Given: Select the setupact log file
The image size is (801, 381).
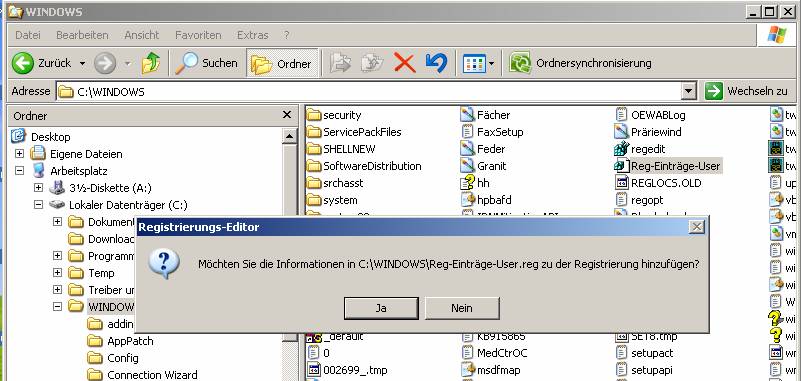Looking at the screenshot, I should pos(645,353).
